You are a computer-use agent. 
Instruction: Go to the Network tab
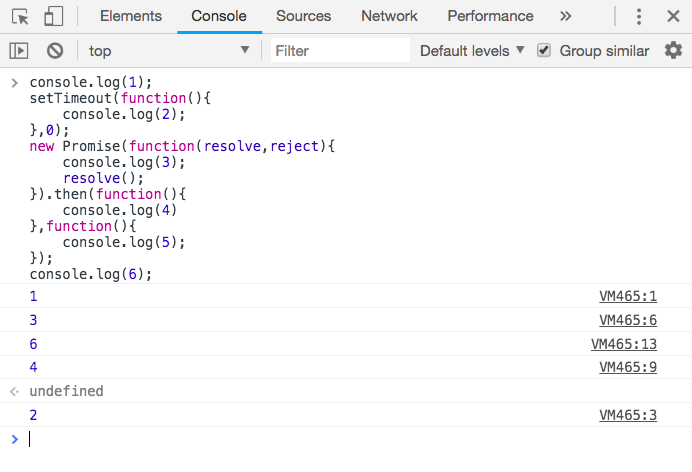[x=389, y=16]
